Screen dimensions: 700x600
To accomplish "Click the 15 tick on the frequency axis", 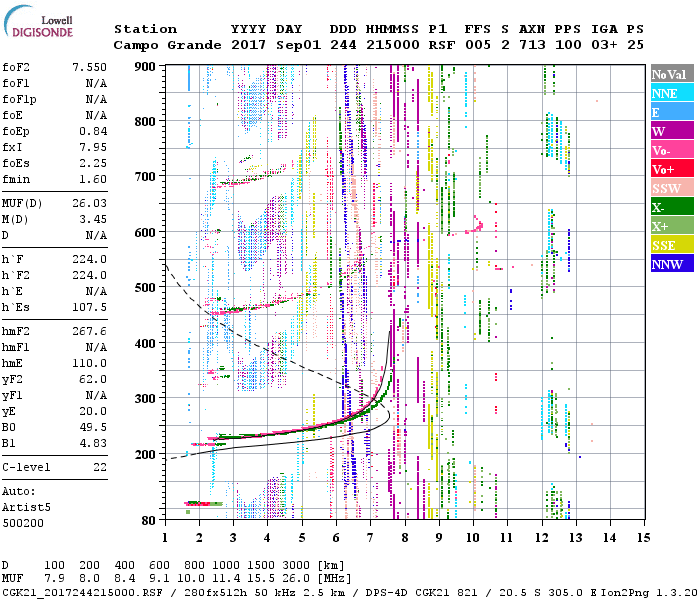I will [x=642, y=537].
